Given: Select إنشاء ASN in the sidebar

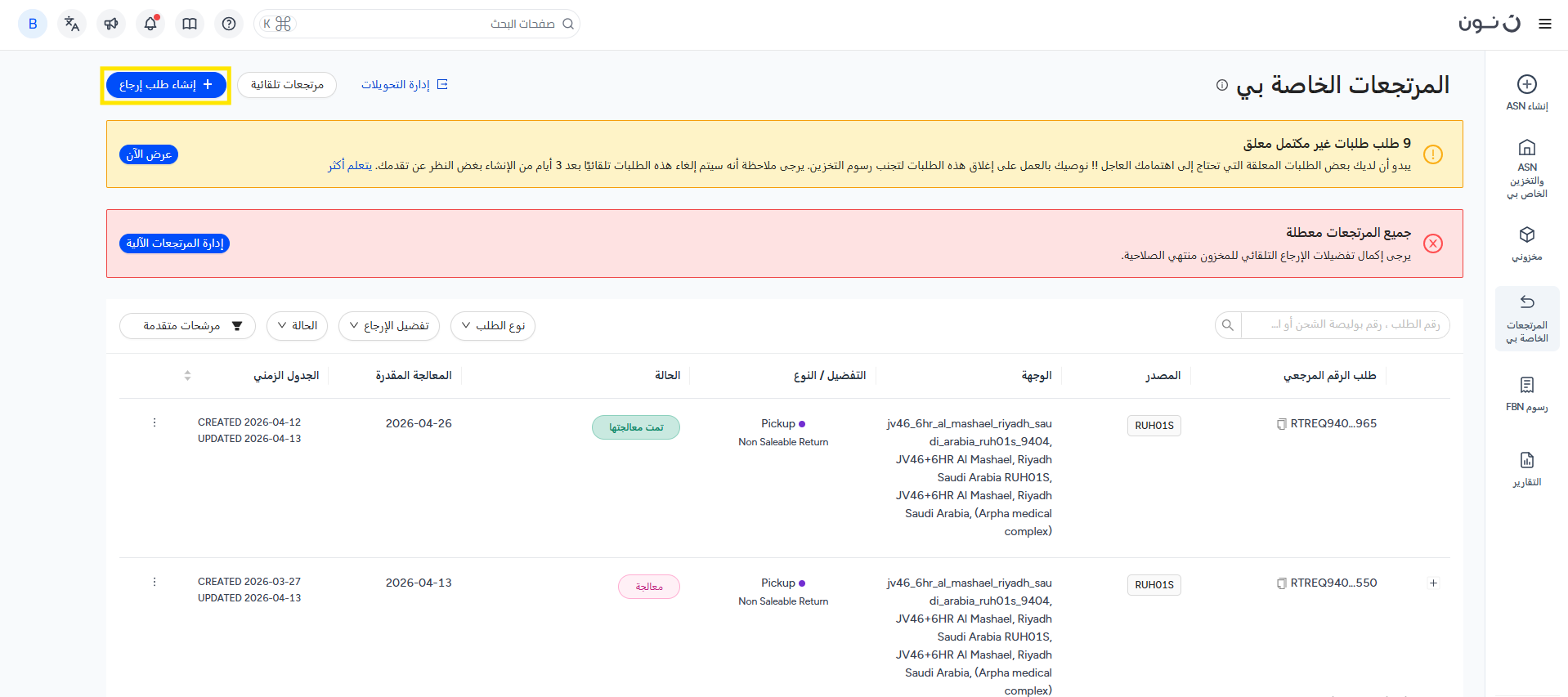Looking at the screenshot, I should click(x=1526, y=92).
